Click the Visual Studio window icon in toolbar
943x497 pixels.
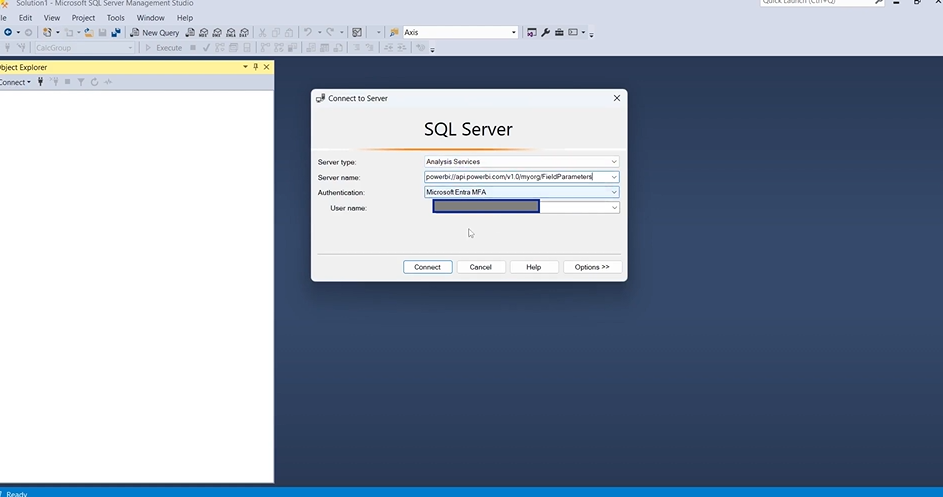point(532,32)
